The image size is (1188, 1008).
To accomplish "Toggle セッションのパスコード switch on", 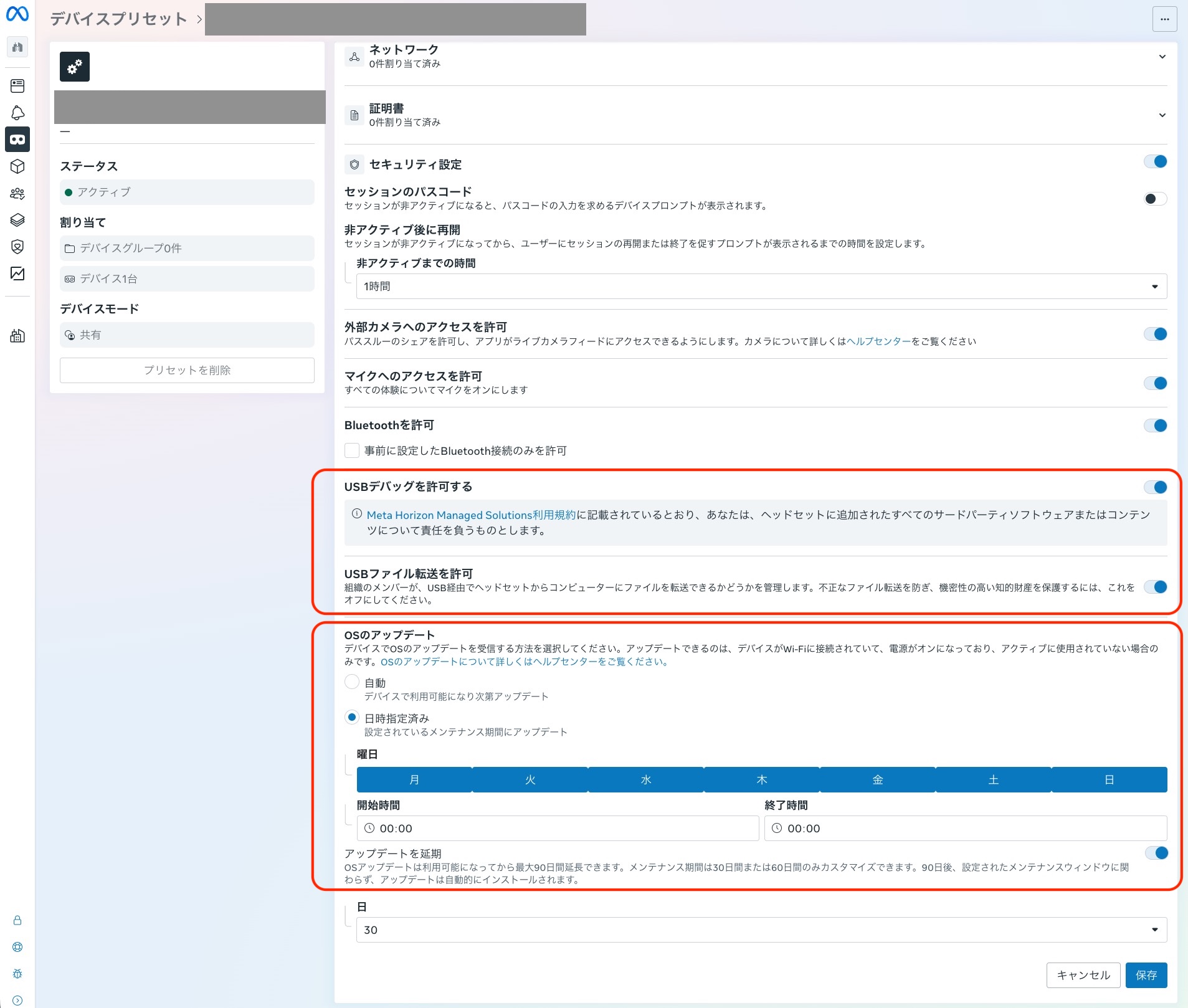I will [1156, 199].
